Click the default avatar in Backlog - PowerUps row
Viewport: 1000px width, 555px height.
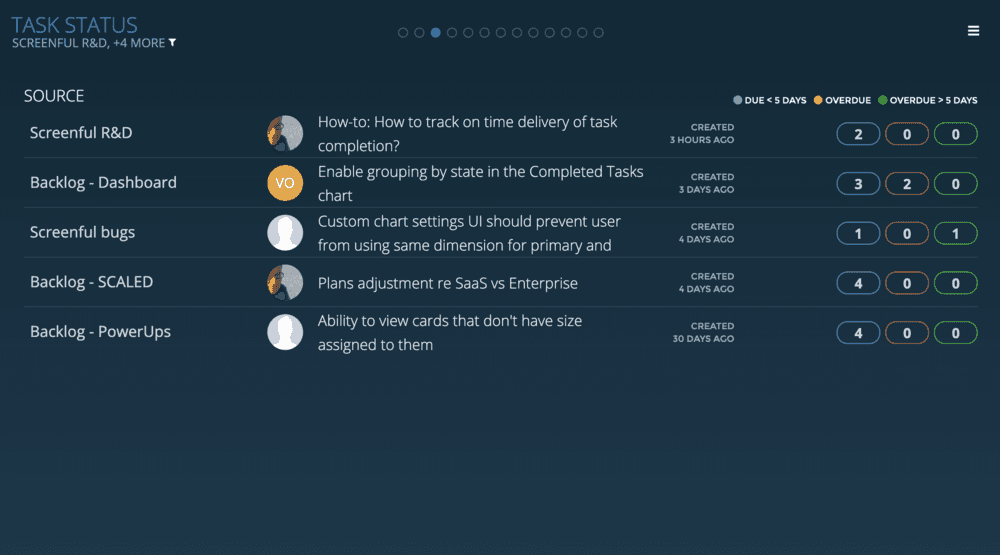click(285, 332)
